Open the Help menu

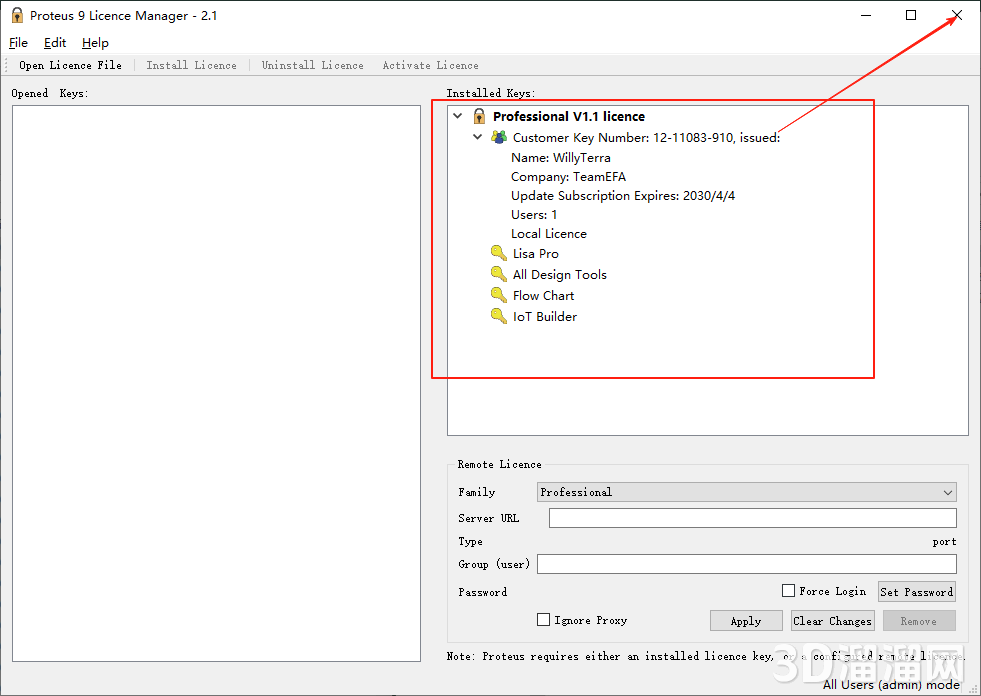95,43
